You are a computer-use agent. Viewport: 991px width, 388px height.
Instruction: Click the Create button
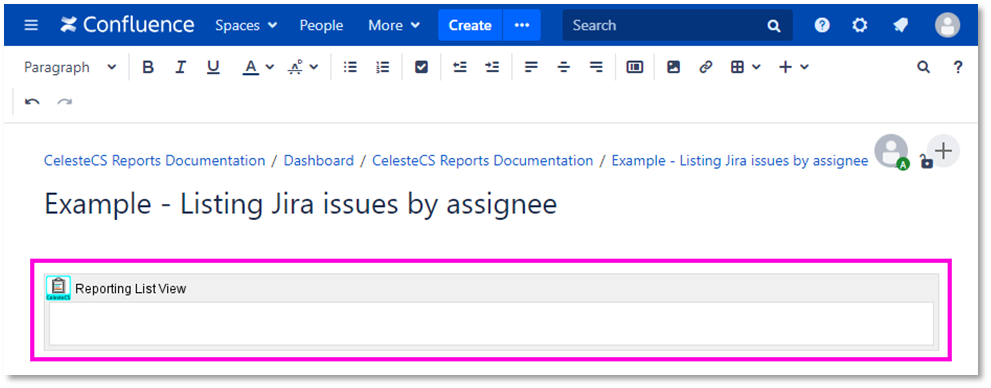(470, 25)
